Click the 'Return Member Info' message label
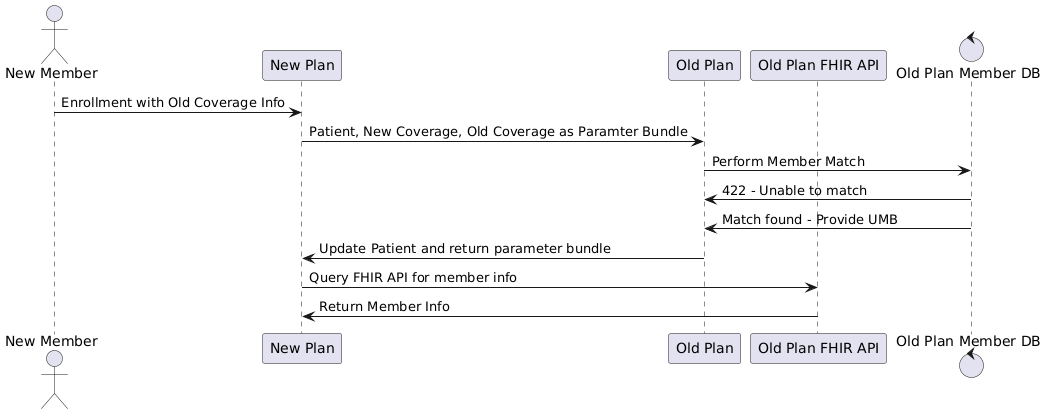 384,306
